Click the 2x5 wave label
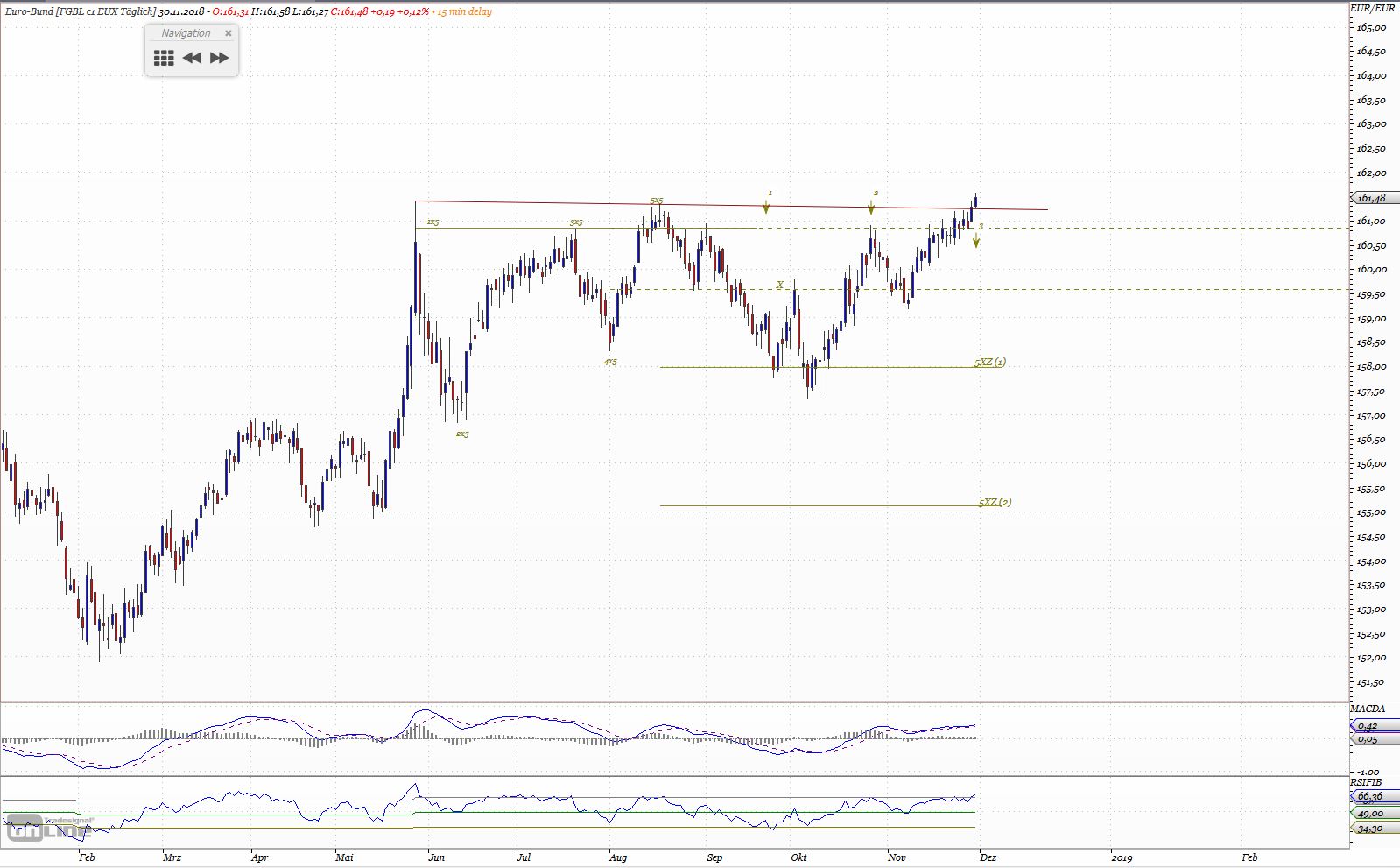1400x868 pixels. [x=462, y=434]
